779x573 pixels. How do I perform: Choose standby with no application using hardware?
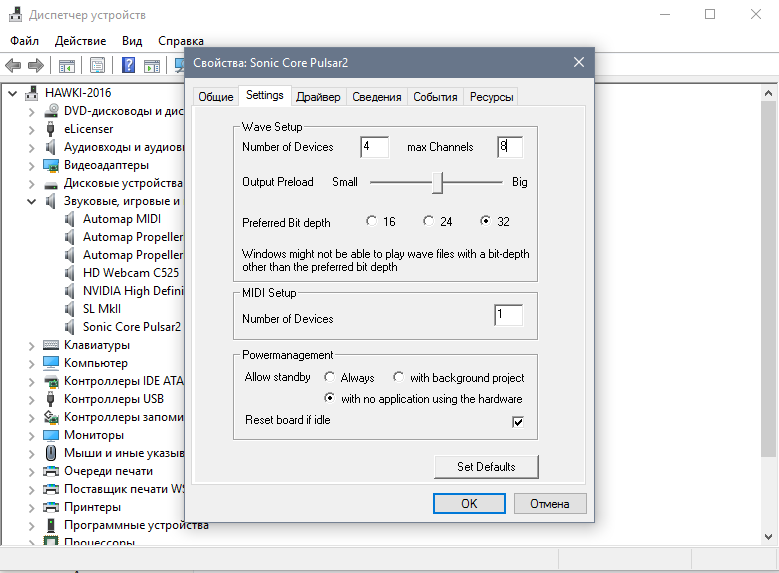[329, 398]
